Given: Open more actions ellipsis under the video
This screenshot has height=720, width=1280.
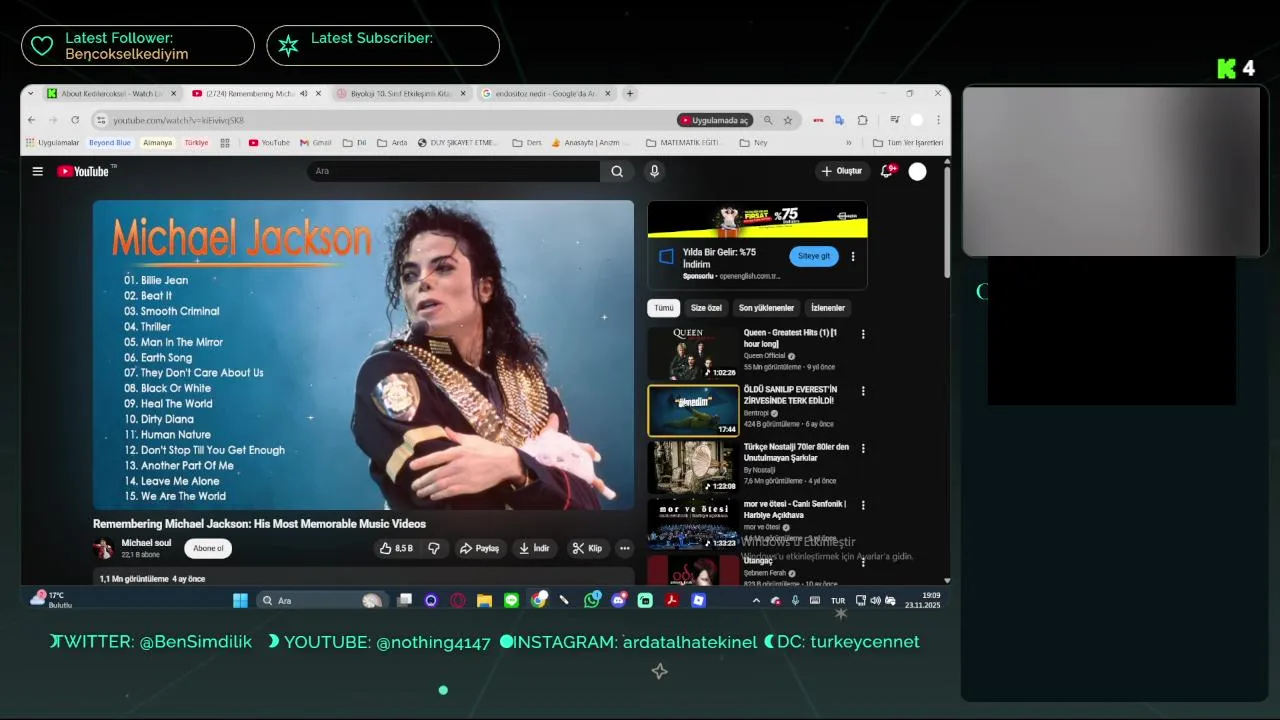Looking at the screenshot, I should click(625, 548).
